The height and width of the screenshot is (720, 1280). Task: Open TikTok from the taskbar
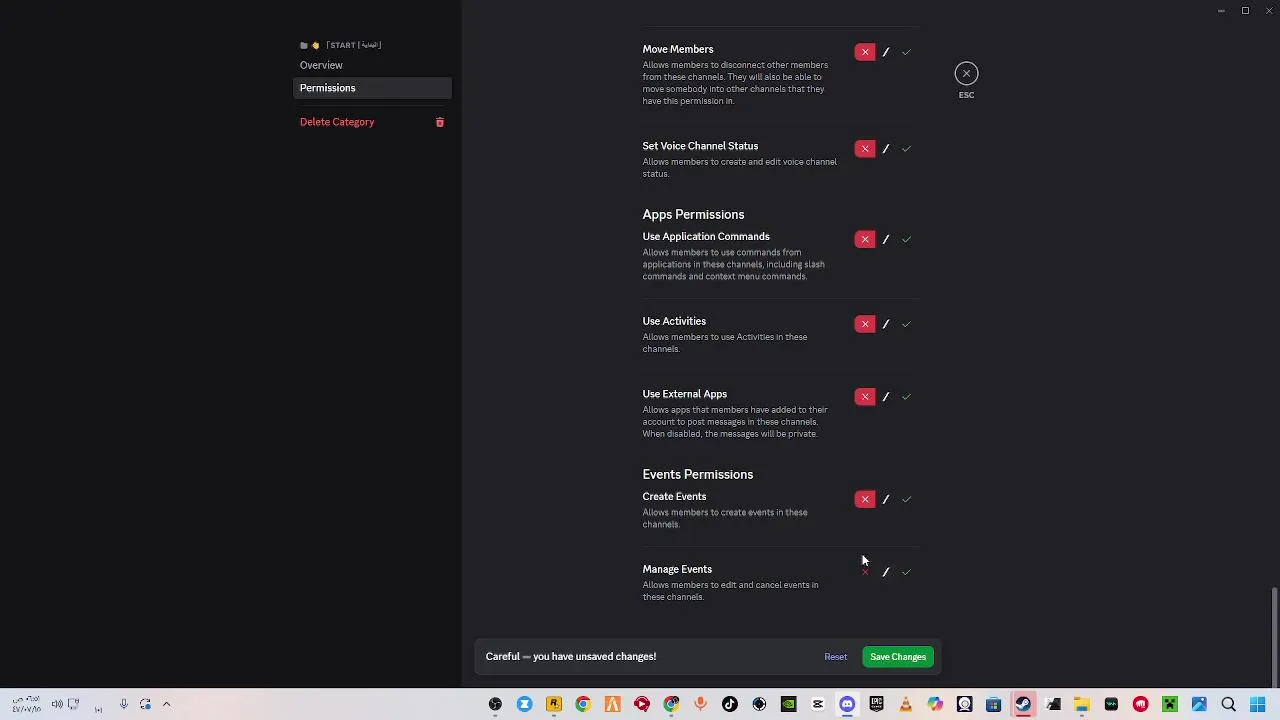[x=730, y=705]
